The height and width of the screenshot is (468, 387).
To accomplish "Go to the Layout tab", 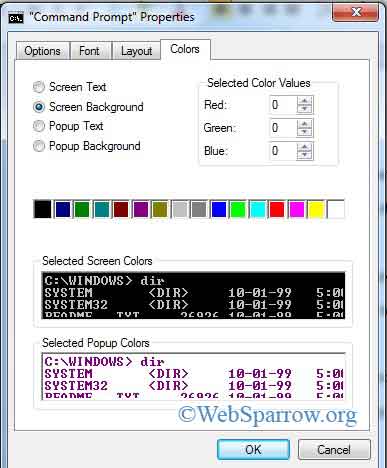I will [x=136, y=51].
